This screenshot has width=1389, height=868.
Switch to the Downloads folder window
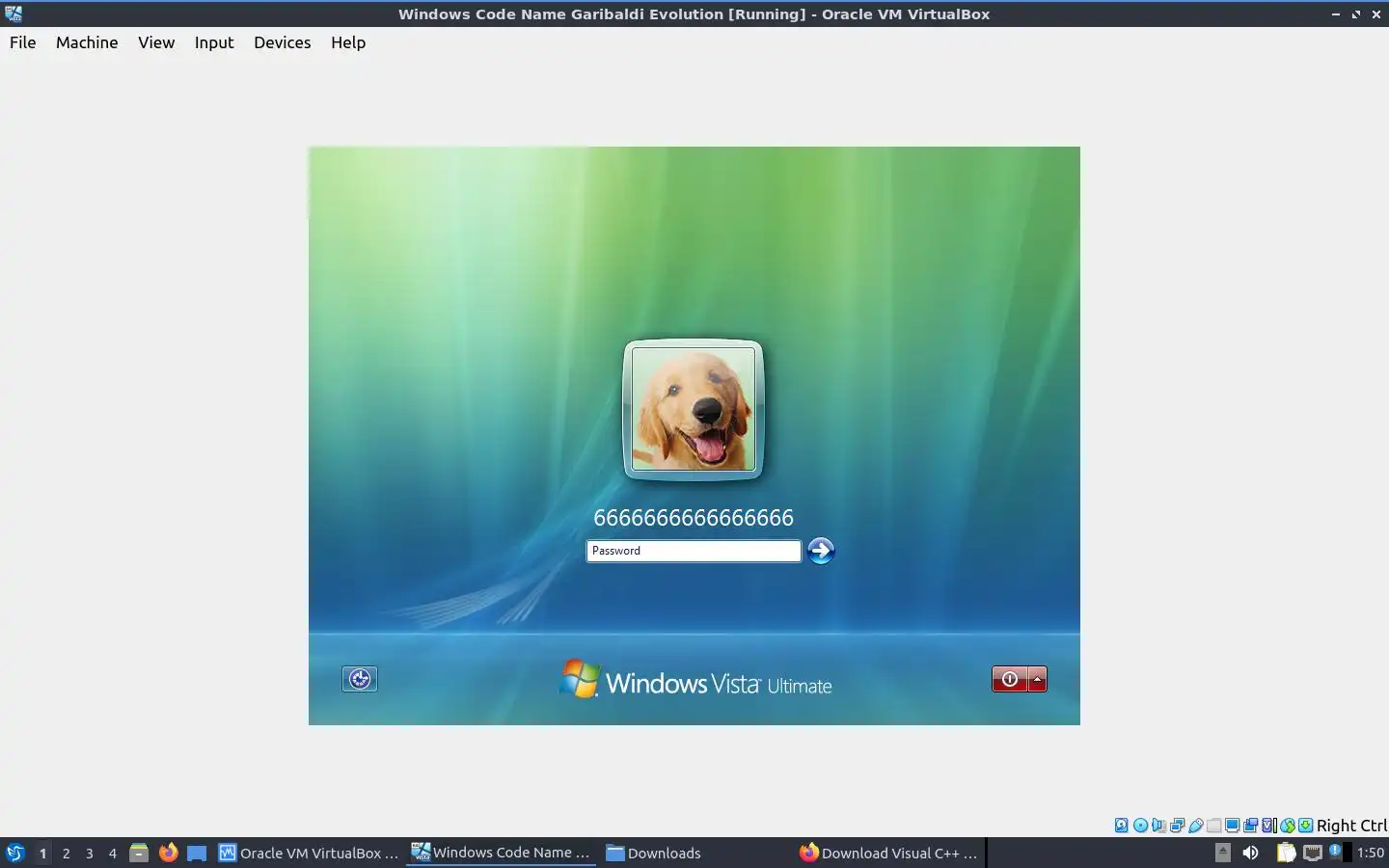[x=694, y=853]
